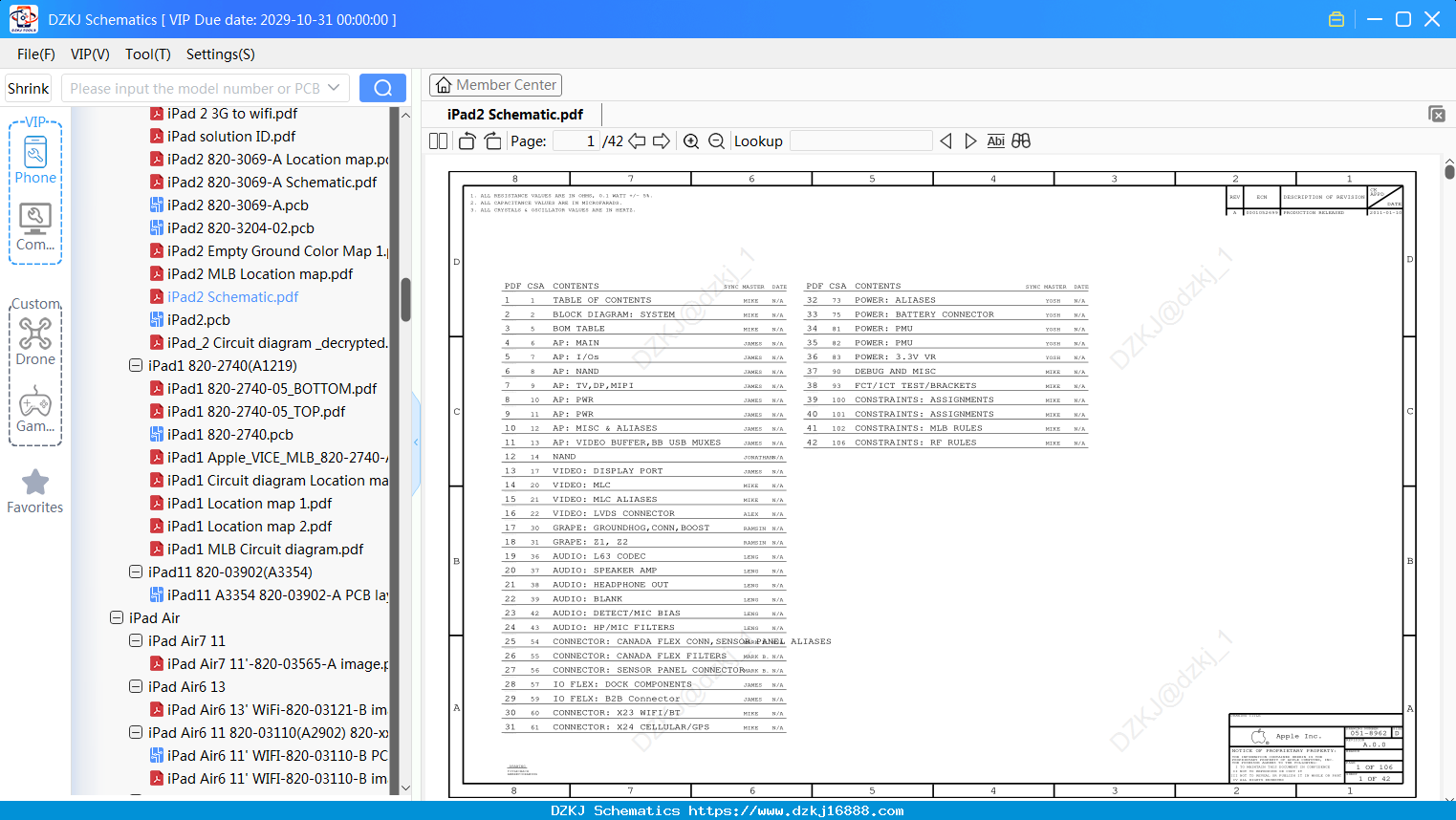Screen dimensions: 1456x820
Task: Jump to next lookup result
Action: (x=970, y=141)
